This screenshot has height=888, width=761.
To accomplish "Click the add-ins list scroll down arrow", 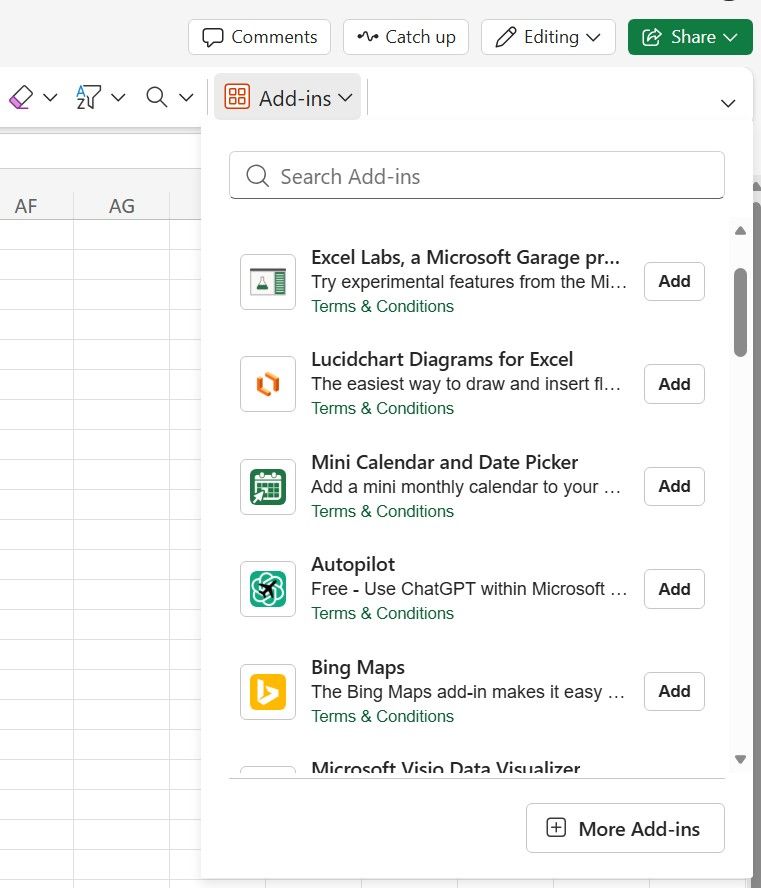I will pyautogui.click(x=740, y=759).
